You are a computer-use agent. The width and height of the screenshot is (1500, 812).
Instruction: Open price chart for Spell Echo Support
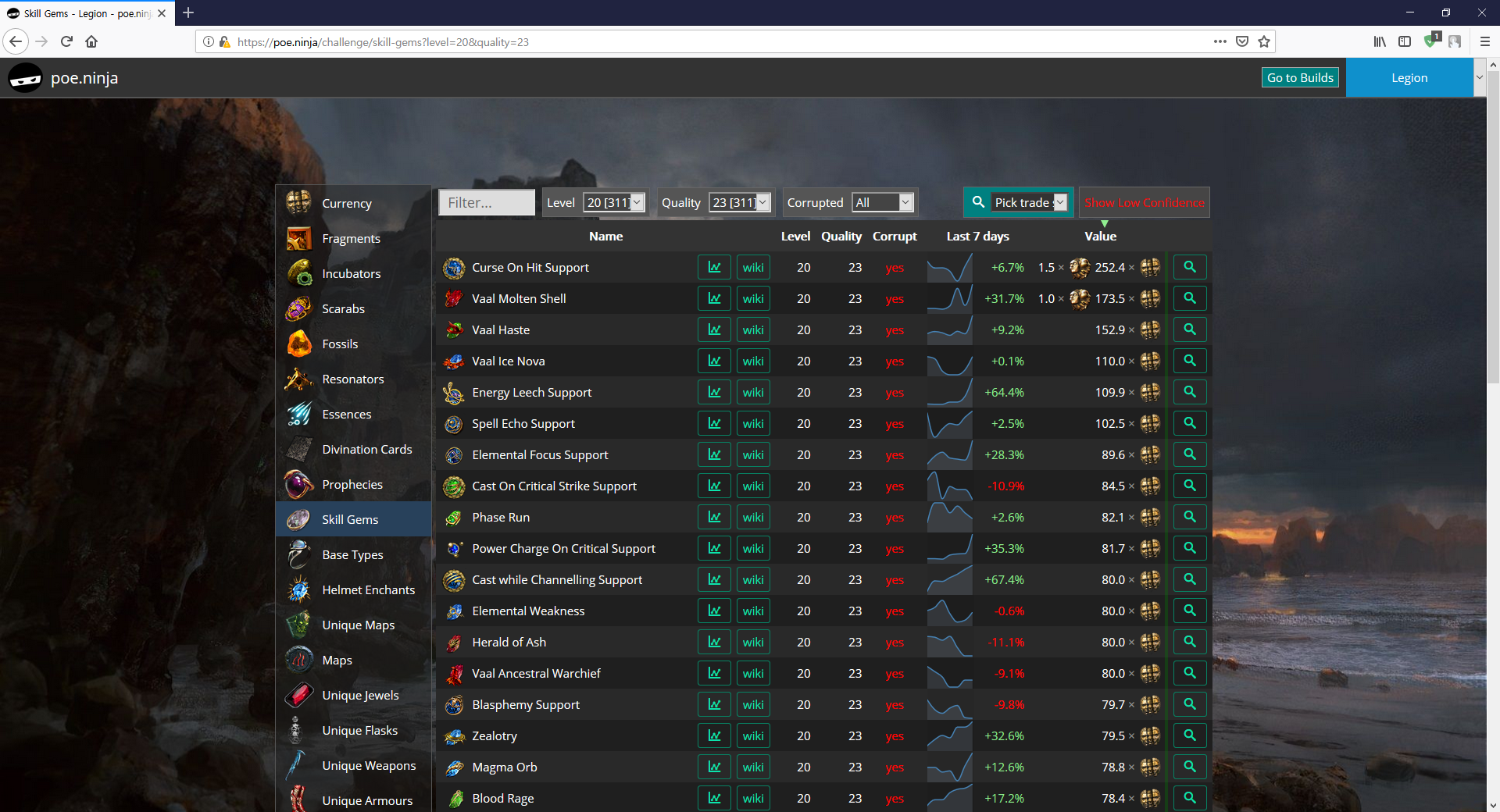point(714,423)
